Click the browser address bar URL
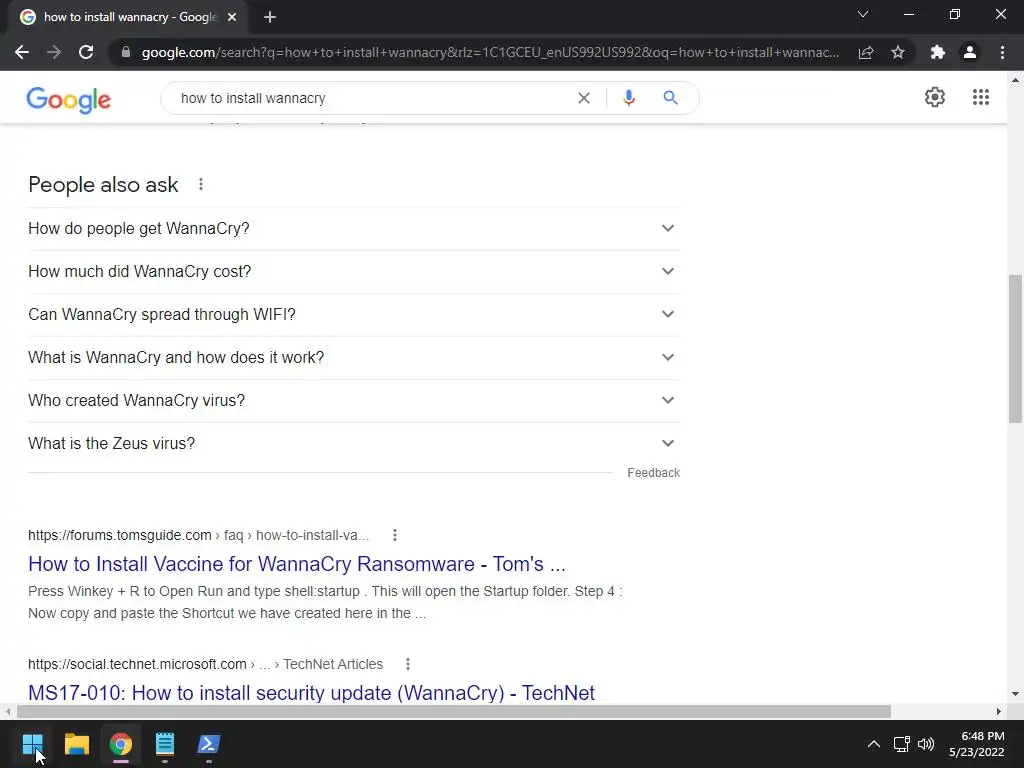The height and width of the screenshot is (768, 1024). (490, 52)
